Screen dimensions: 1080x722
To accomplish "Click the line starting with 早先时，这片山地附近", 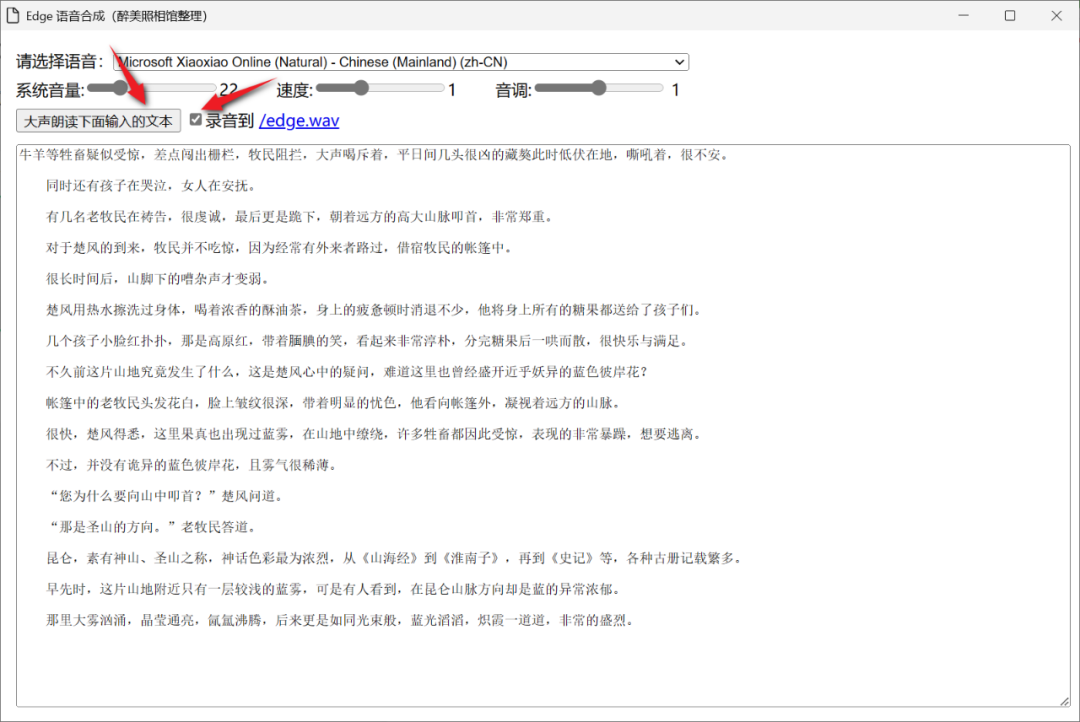I will pos(333,589).
